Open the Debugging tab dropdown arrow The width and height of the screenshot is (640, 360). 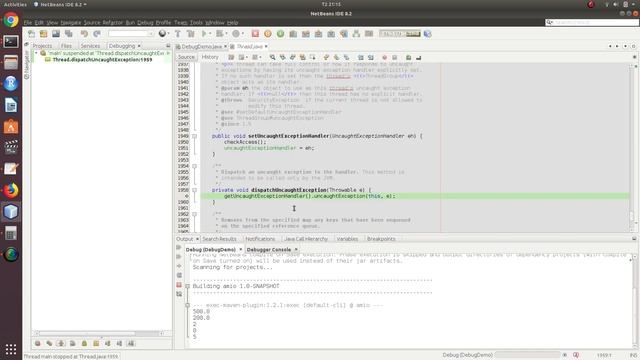(139, 46)
